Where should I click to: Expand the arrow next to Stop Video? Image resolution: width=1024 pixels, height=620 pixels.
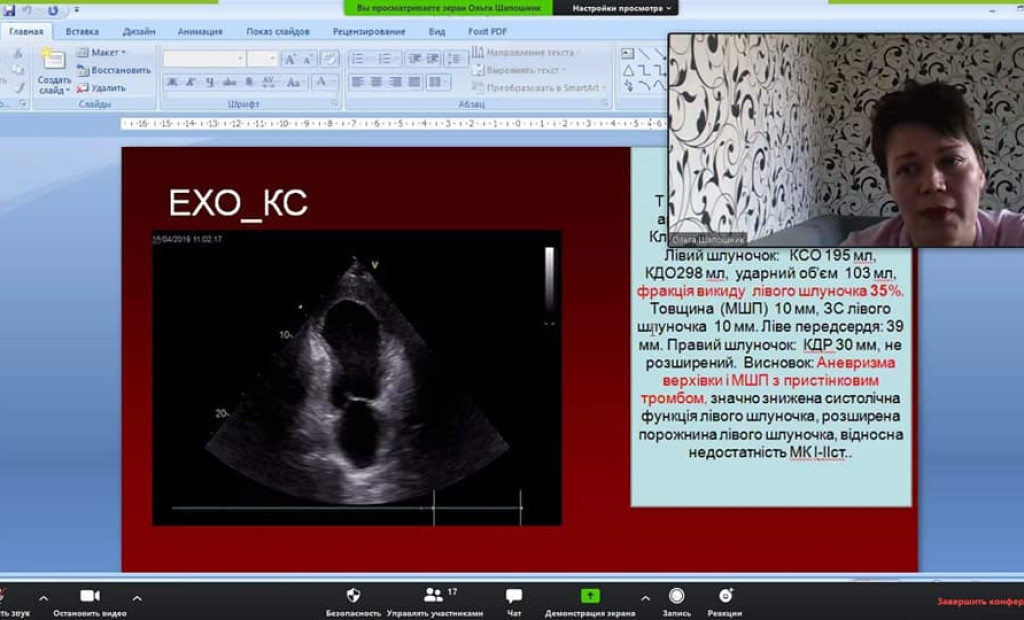(137, 598)
